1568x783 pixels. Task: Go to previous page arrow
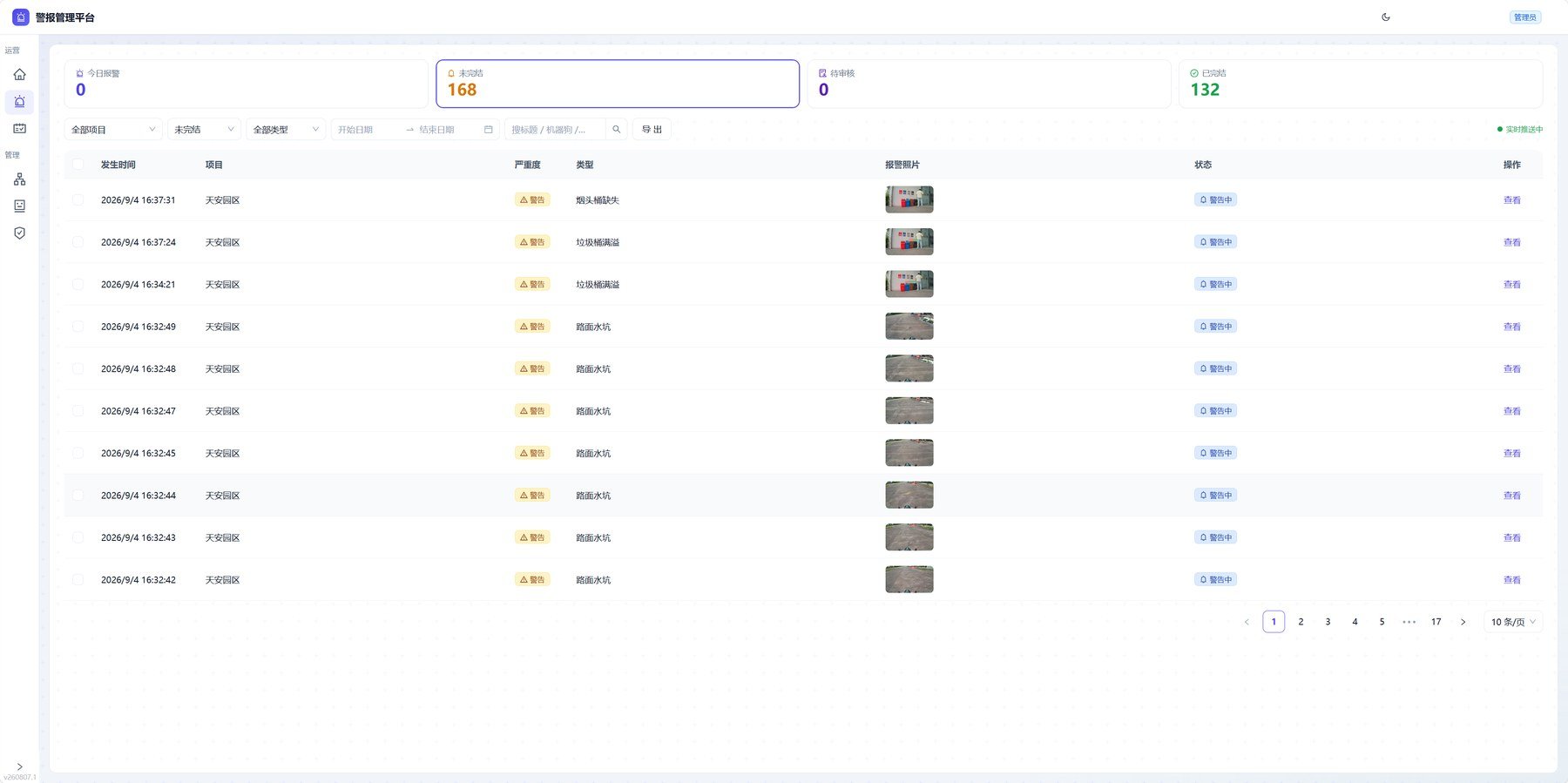(x=1247, y=622)
